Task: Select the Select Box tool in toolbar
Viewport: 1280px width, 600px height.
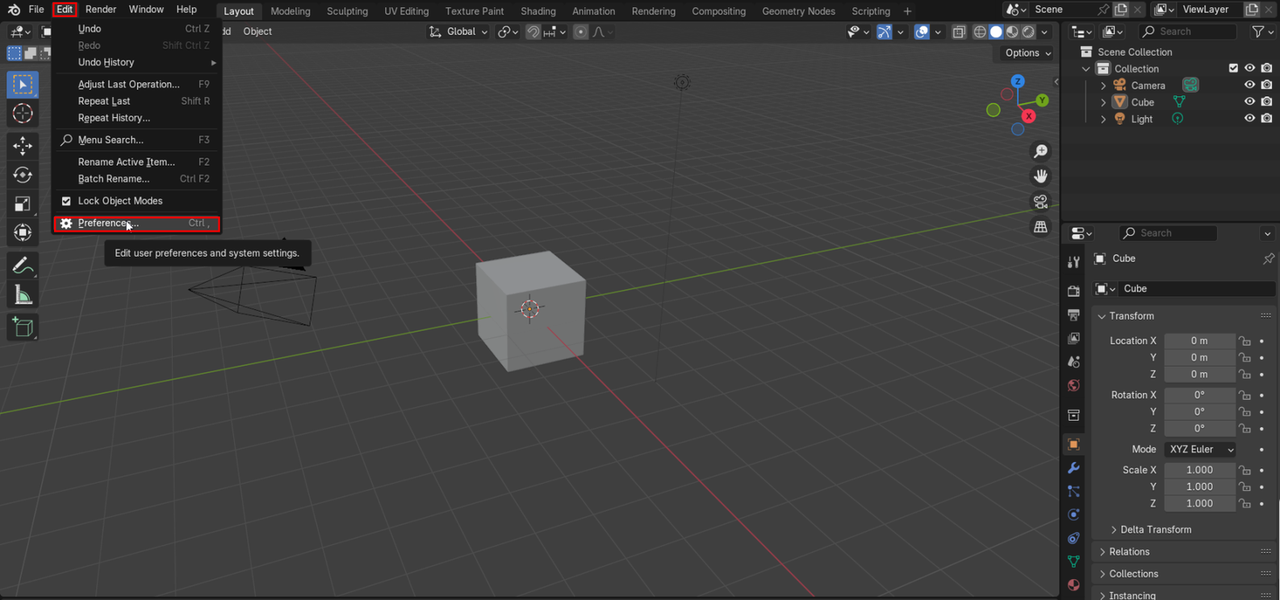Action: [22, 84]
